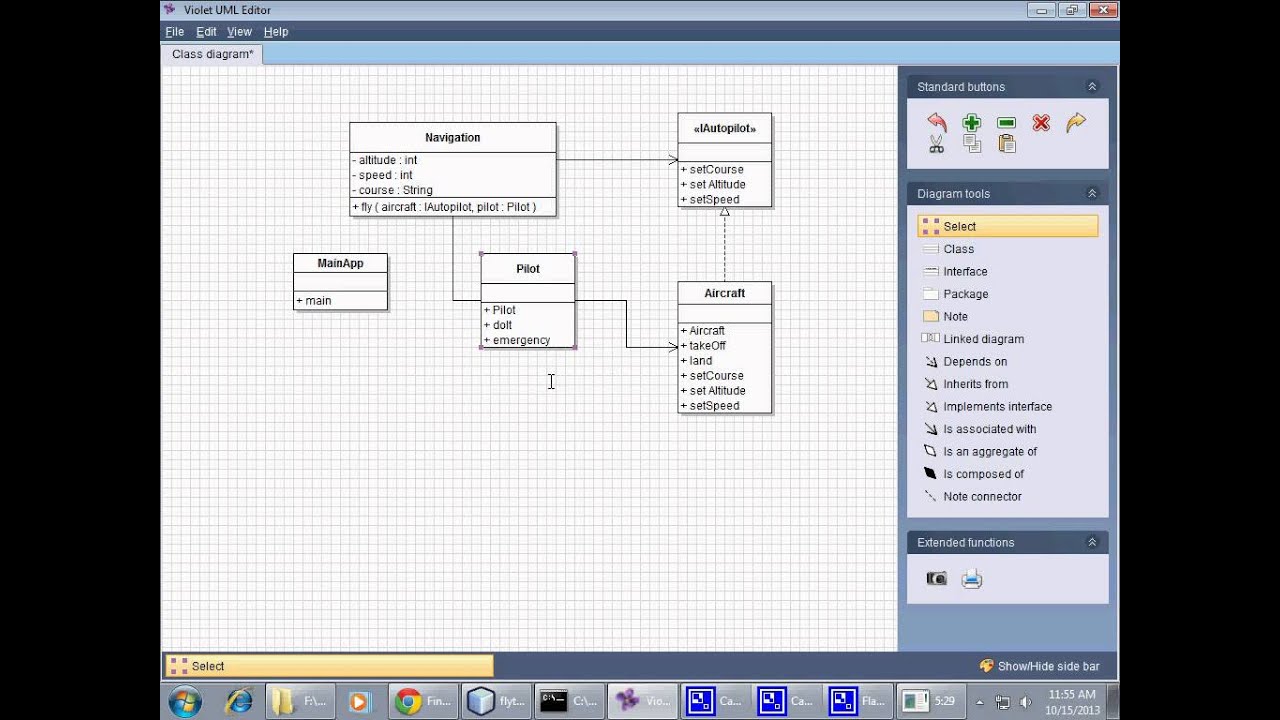Screen dimensions: 1280x720
Task: Click the Undo arrow button
Action: tap(936, 122)
